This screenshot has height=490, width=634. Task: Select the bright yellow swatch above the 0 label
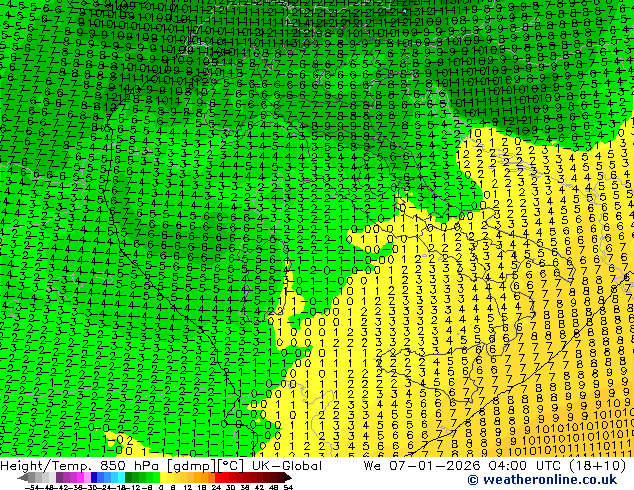(163, 478)
